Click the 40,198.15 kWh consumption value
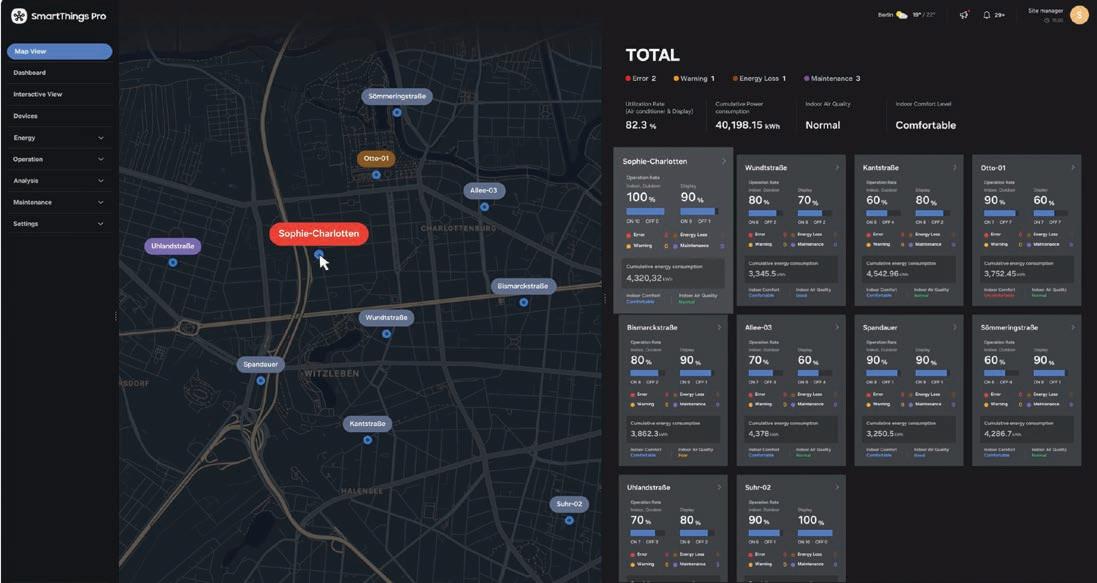1097x583 pixels. coord(747,125)
